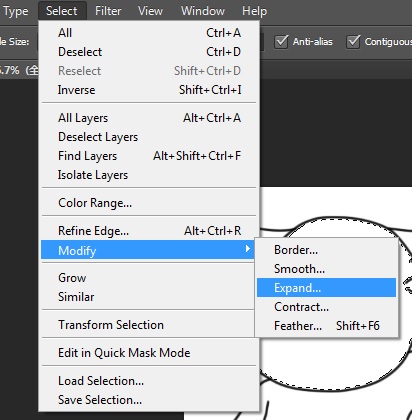Select Smooth in the Modify submenu

(x=326, y=269)
